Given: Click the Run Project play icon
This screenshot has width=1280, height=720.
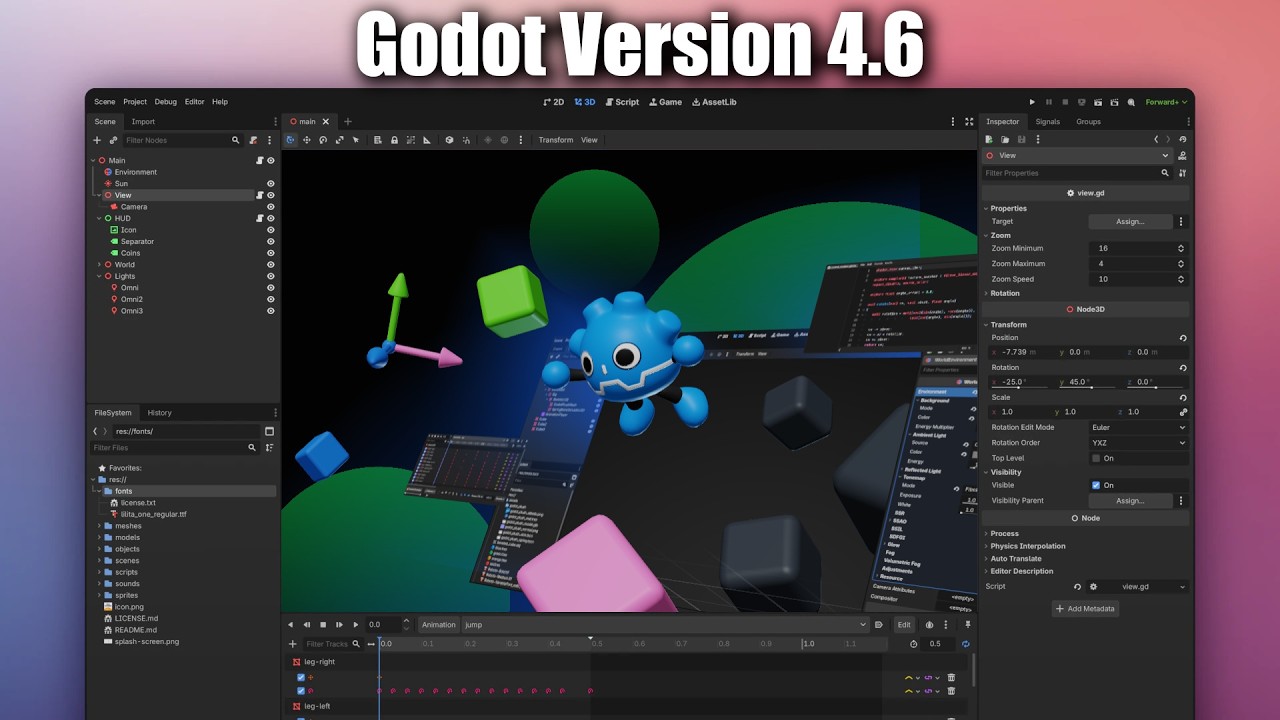Looking at the screenshot, I should coord(1033,102).
